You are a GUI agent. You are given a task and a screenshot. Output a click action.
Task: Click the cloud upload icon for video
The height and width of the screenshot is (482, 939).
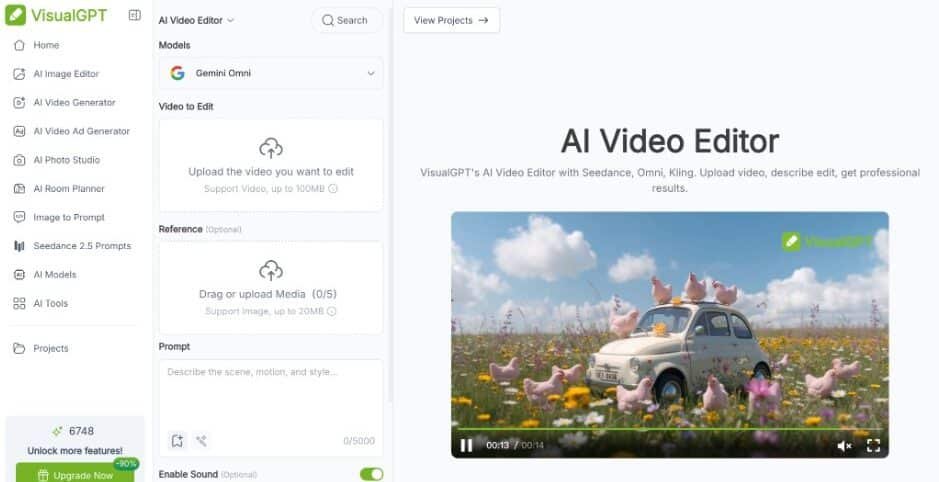pos(271,148)
